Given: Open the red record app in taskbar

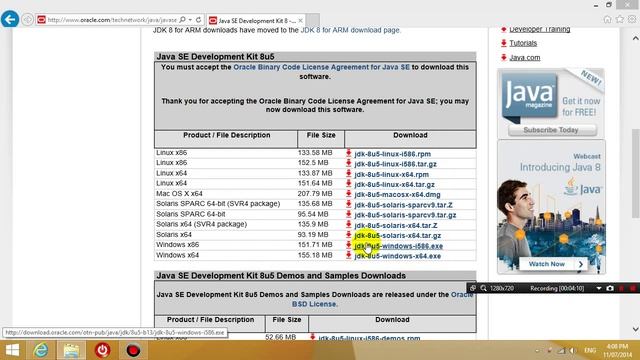Looking at the screenshot, I should pyautogui.click(x=133, y=350).
